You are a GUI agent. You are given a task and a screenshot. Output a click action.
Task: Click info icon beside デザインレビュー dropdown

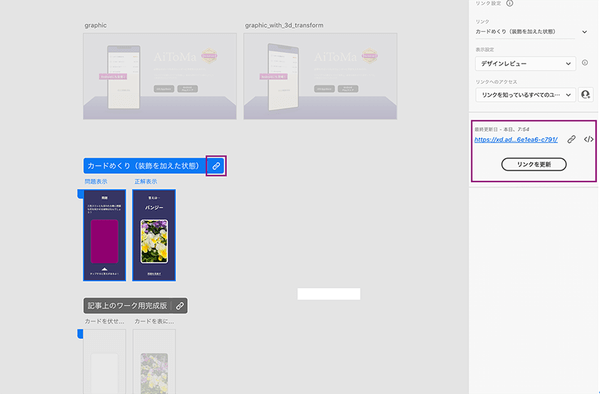click(585, 63)
